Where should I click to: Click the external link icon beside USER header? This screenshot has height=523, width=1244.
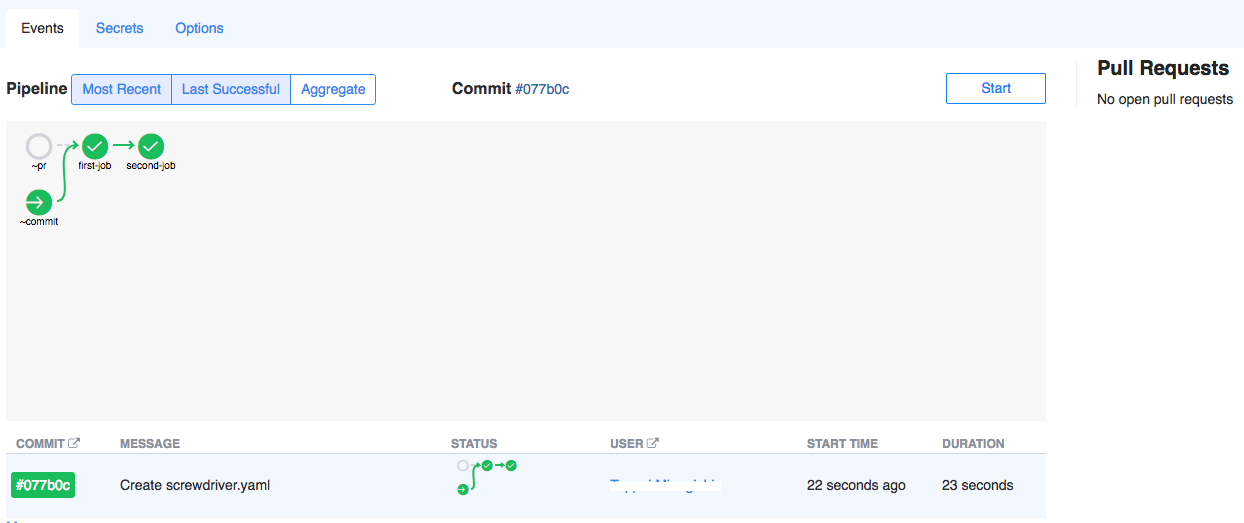click(x=653, y=443)
